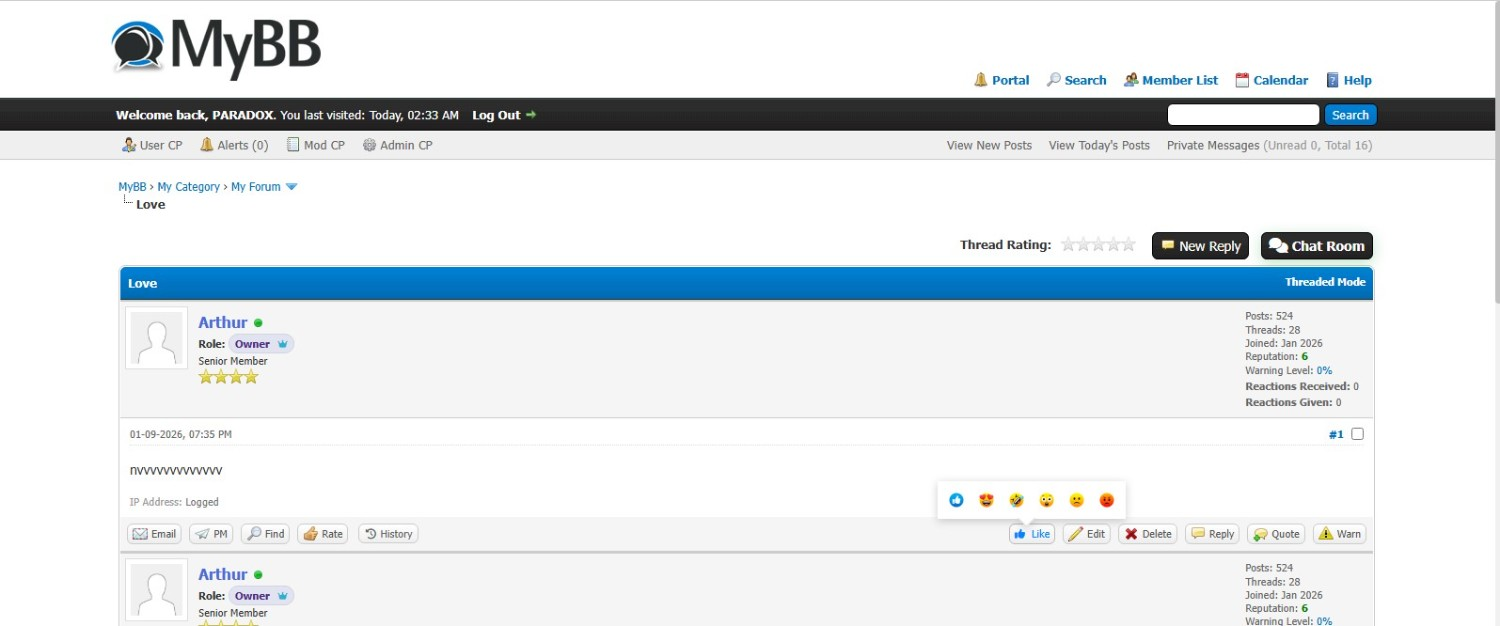Go to the Member List page
The height and width of the screenshot is (626, 1500).
click(1171, 80)
